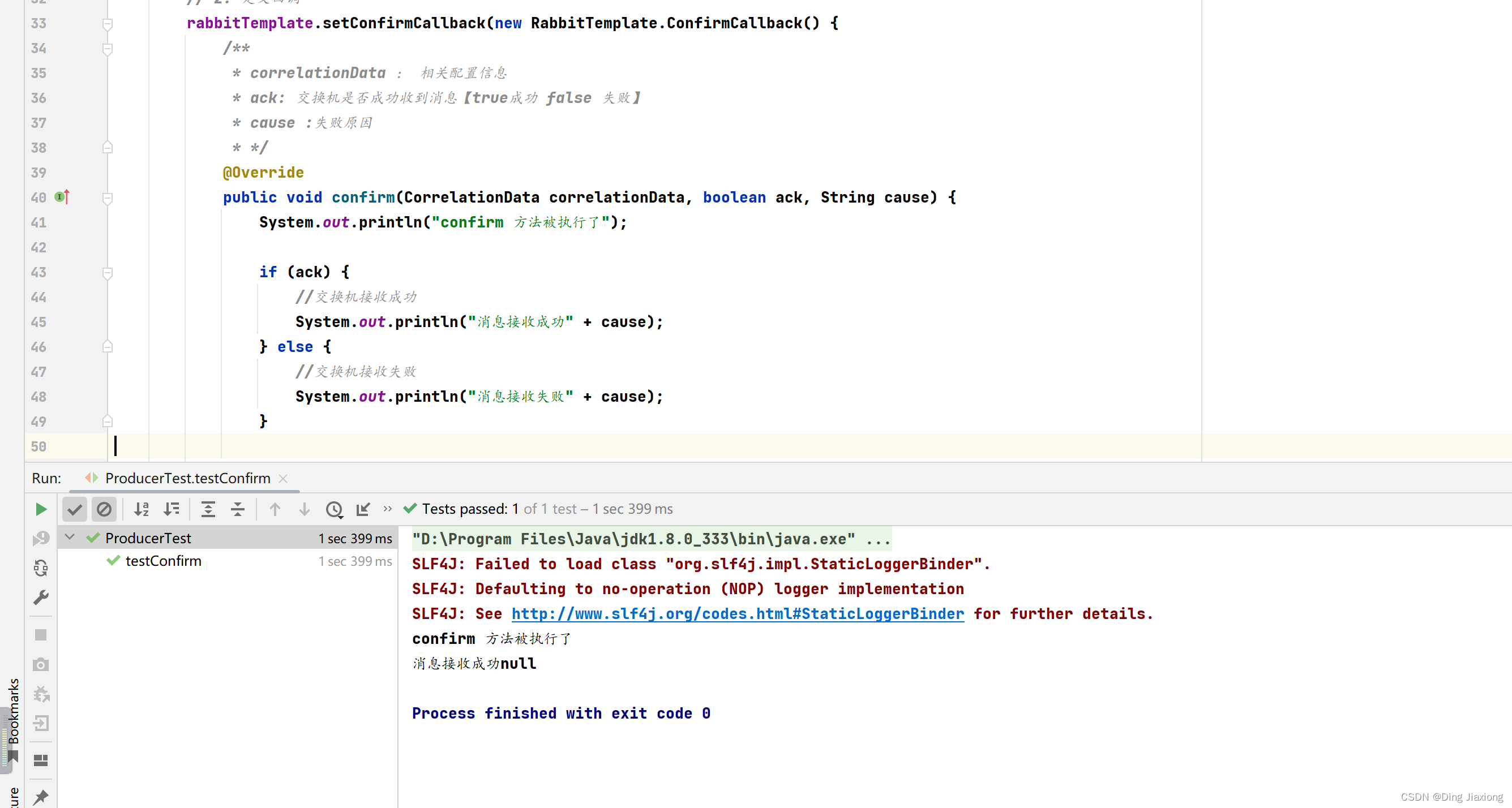This screenshot has width=1512, height=808.
Task: Rerun the test with the green play icon
Action: click(41, 509)
